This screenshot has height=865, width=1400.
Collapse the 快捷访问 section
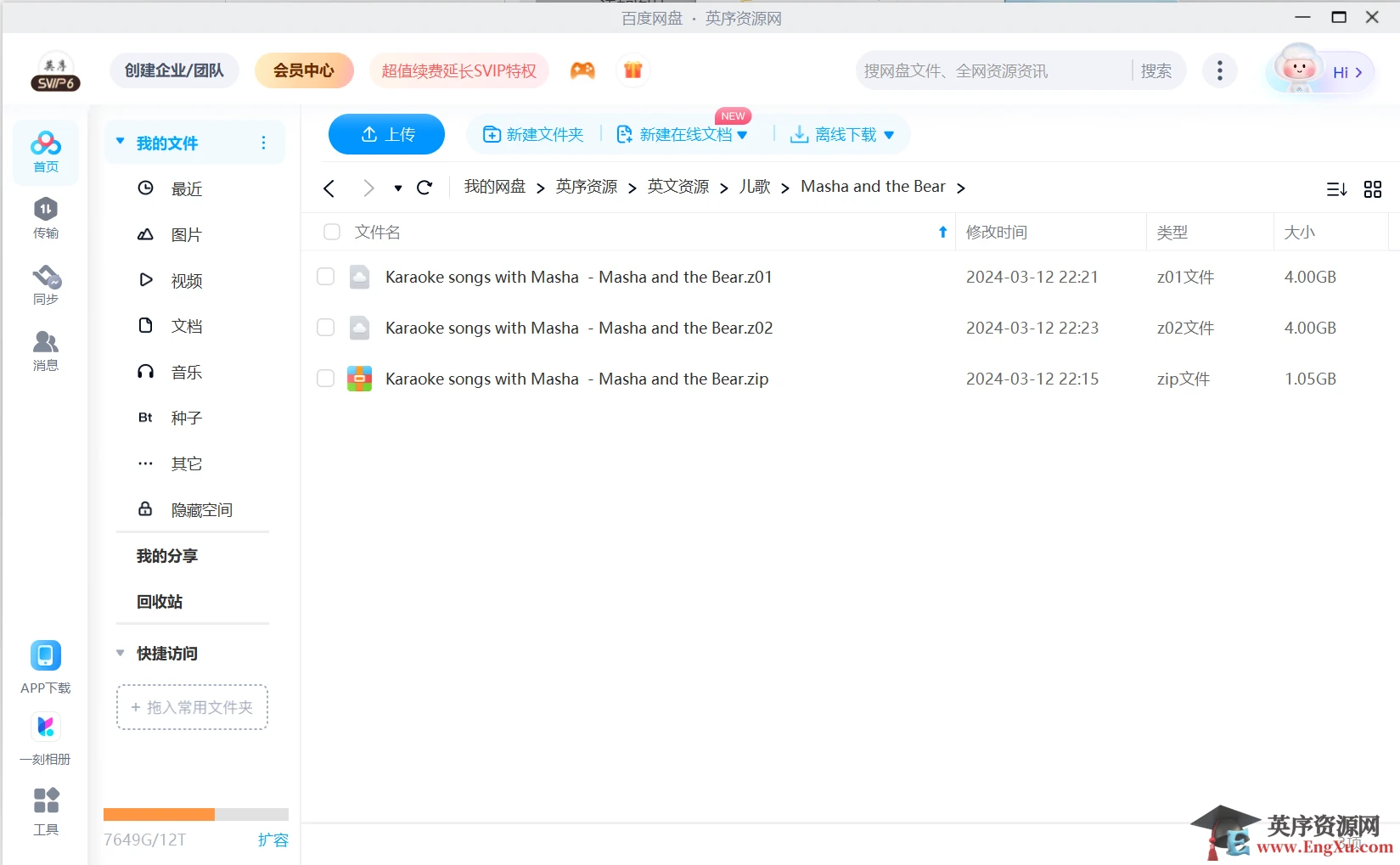coord(121,653)
